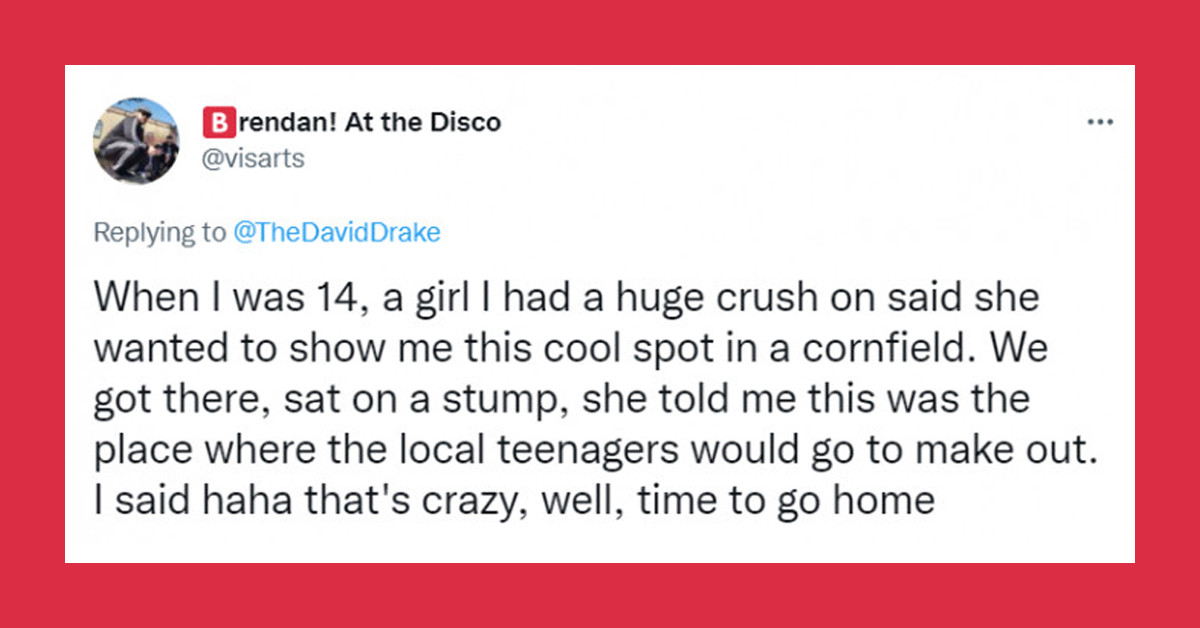Click the @visarts username under the display name
Screen dimensions: 1200x628
[253, 158]
